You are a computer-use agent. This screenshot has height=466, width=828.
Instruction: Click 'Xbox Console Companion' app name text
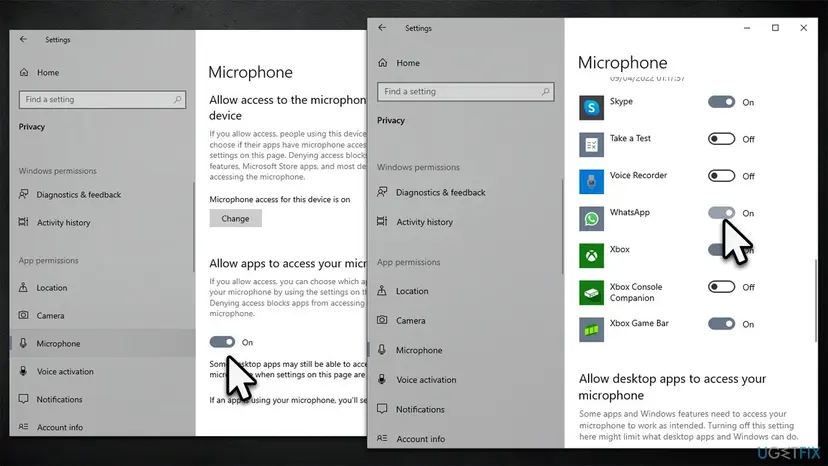pos(636,292)
